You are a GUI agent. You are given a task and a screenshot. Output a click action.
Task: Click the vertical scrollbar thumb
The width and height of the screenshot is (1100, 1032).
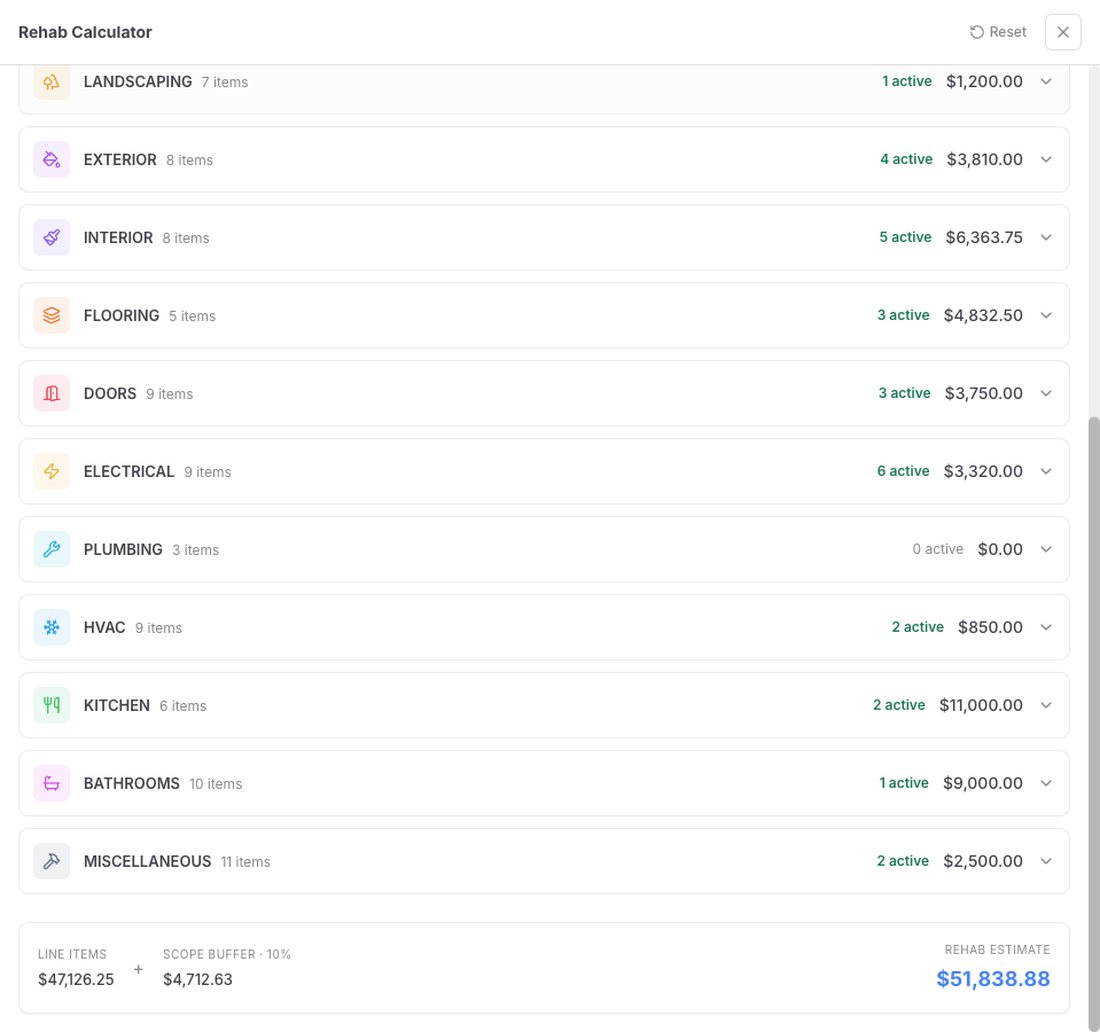pos(1094,723)
